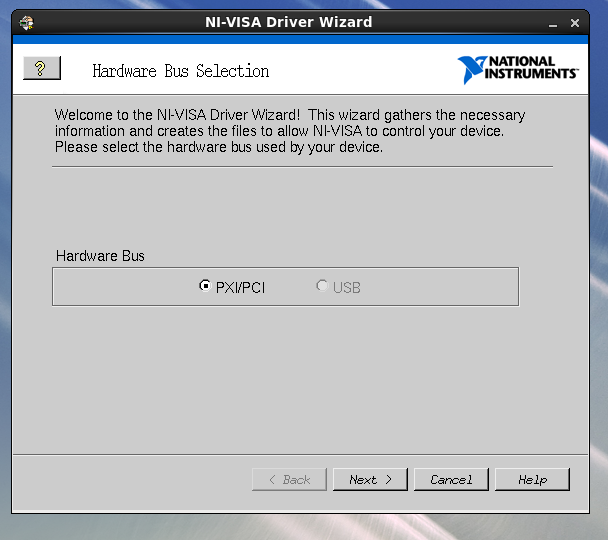Go to Next wizard step
The height and width of the screenshot is (540, 608).
click(370, 480)
